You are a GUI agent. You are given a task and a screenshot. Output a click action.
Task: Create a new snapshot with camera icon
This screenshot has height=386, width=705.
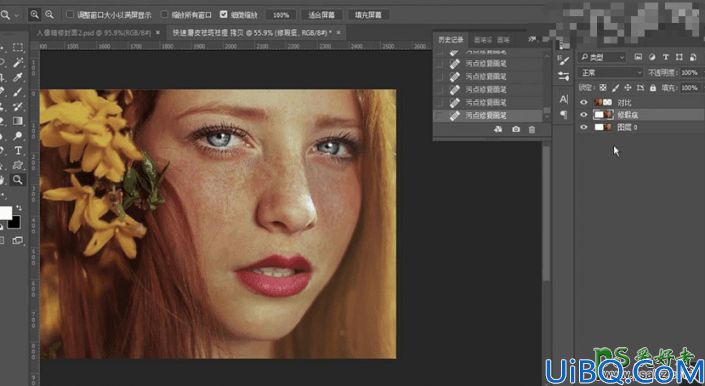516,129
